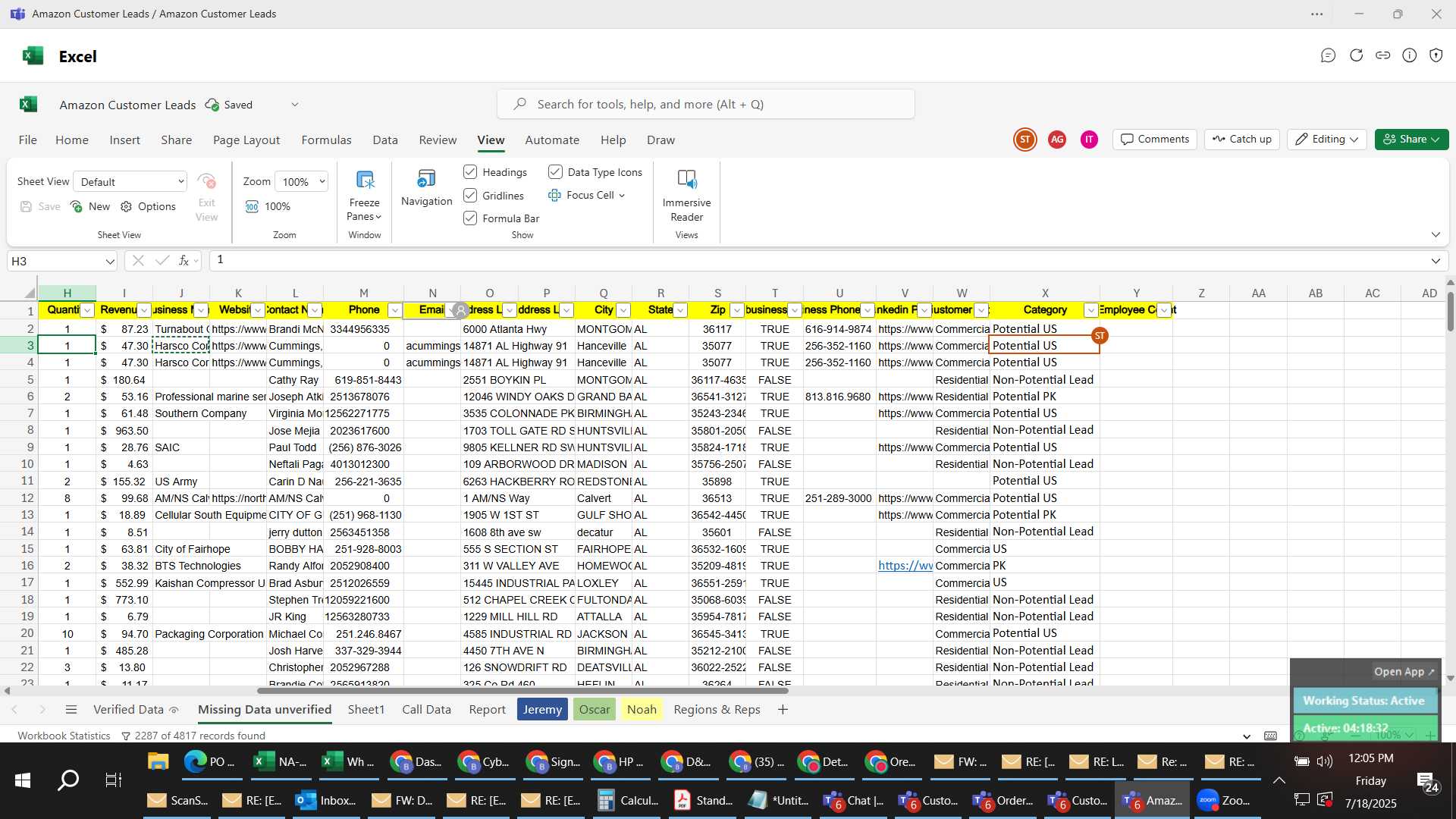Open the Zip column filter dropdown
The image size is (1456, 819).
[x=736, y=310]
